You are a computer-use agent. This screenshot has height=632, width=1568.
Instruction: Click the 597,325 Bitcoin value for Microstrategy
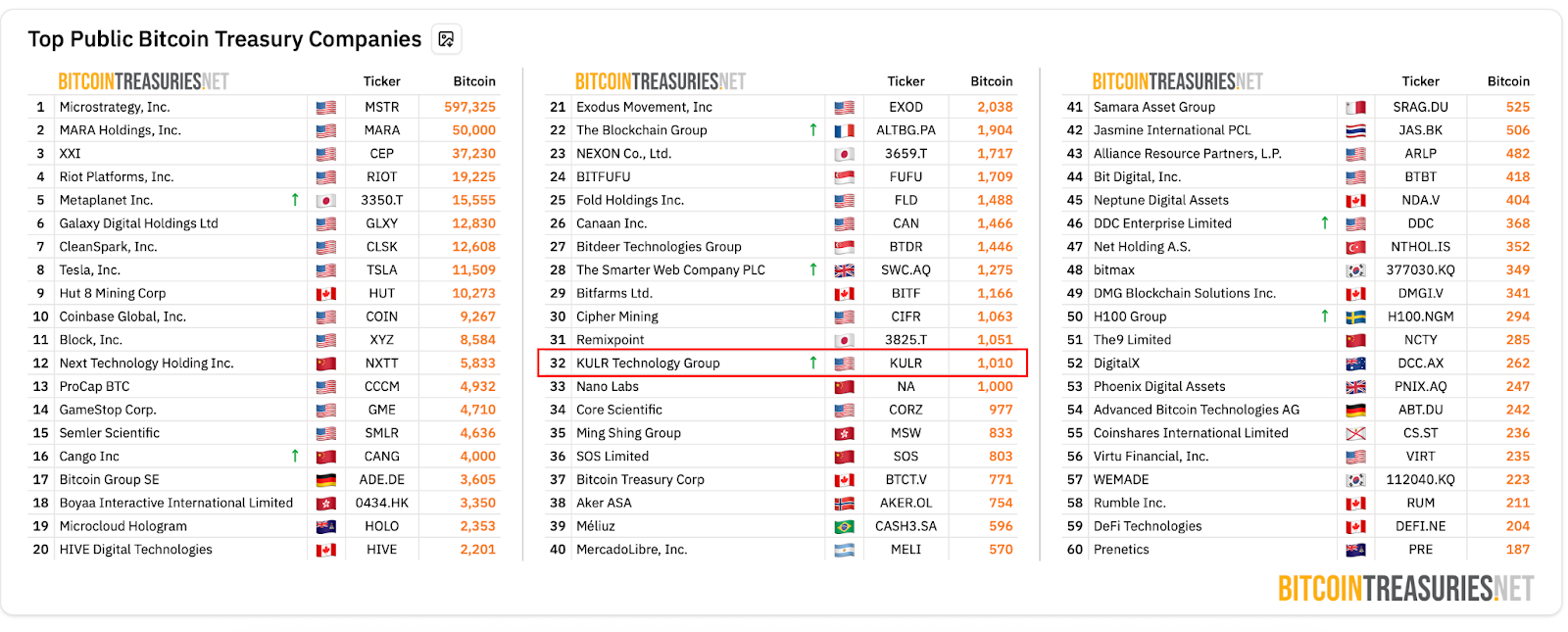[x=469, y=107]
